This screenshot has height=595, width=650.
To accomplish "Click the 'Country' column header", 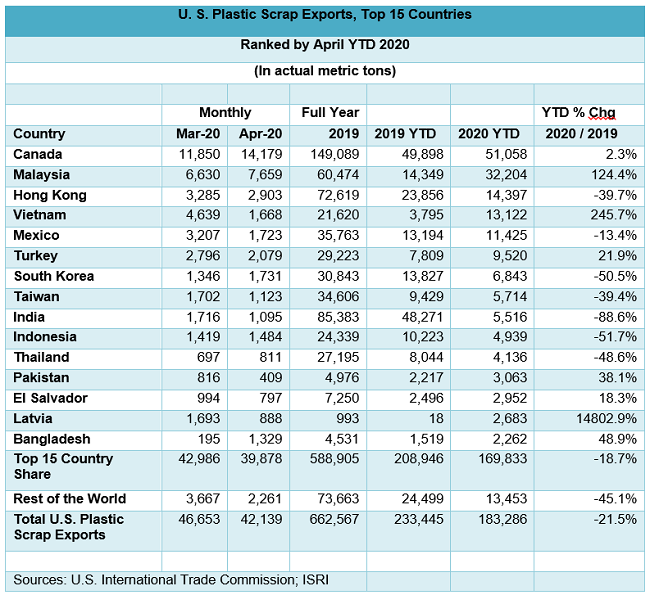I will pos(39,134).
